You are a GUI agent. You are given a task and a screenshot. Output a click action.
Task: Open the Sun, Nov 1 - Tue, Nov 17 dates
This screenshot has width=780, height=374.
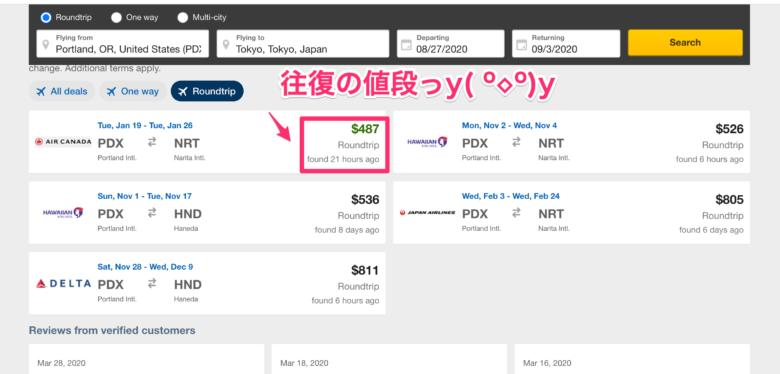[145, 196]
